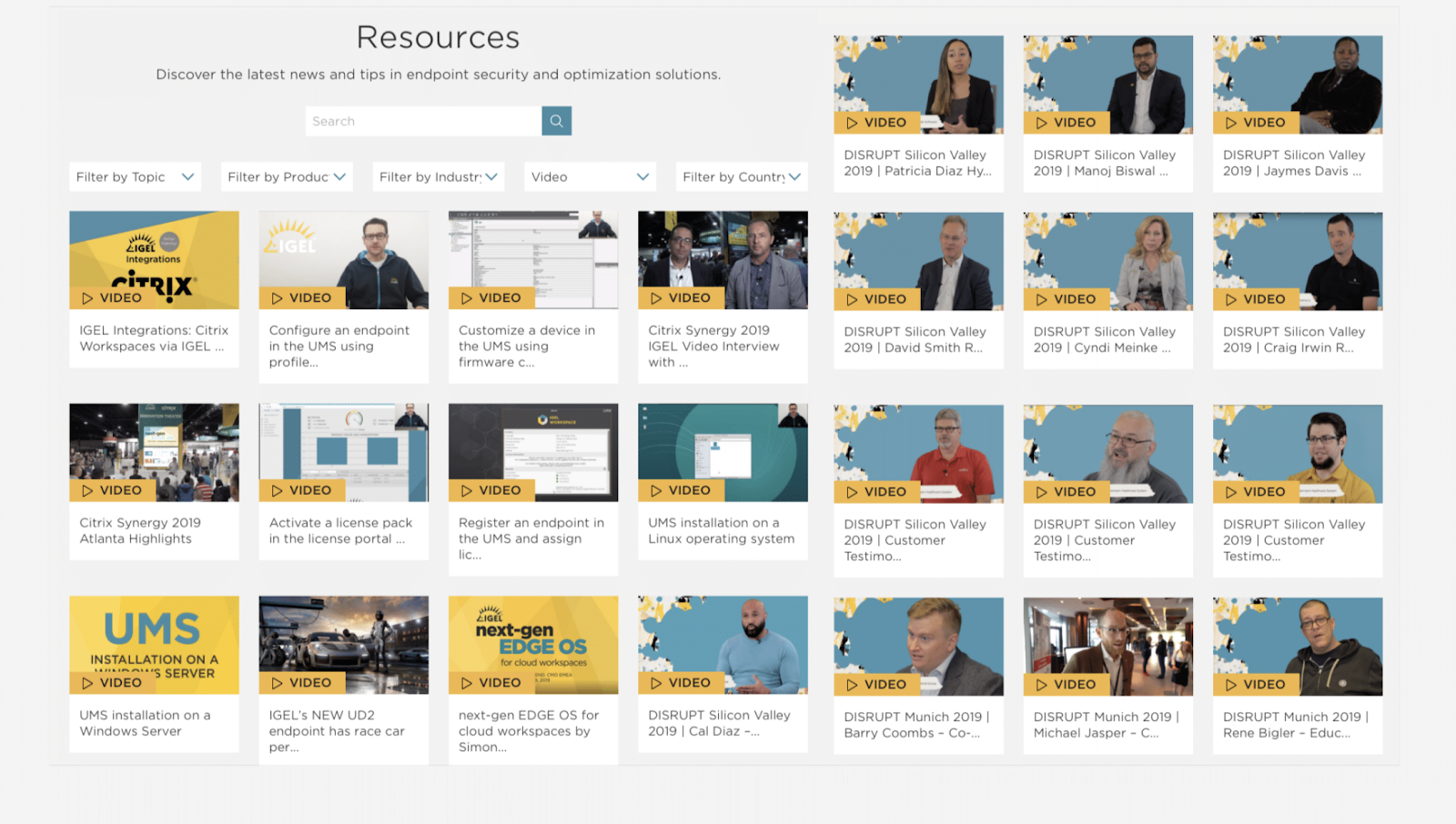1456x824 pixels.
Task: Open the Patricia Diaz video thumbnail
Action: (918, 85)
